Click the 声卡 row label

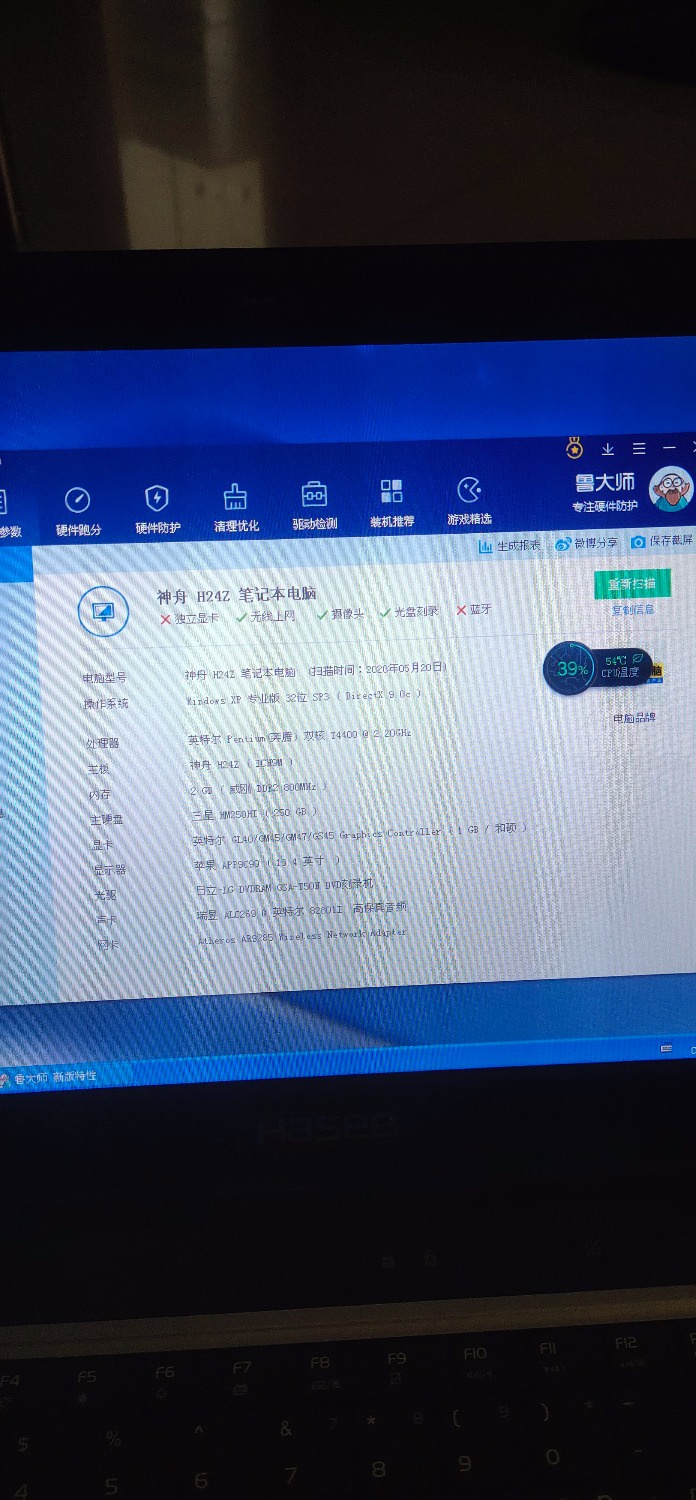pyautogui.click(x=106, y=920)
